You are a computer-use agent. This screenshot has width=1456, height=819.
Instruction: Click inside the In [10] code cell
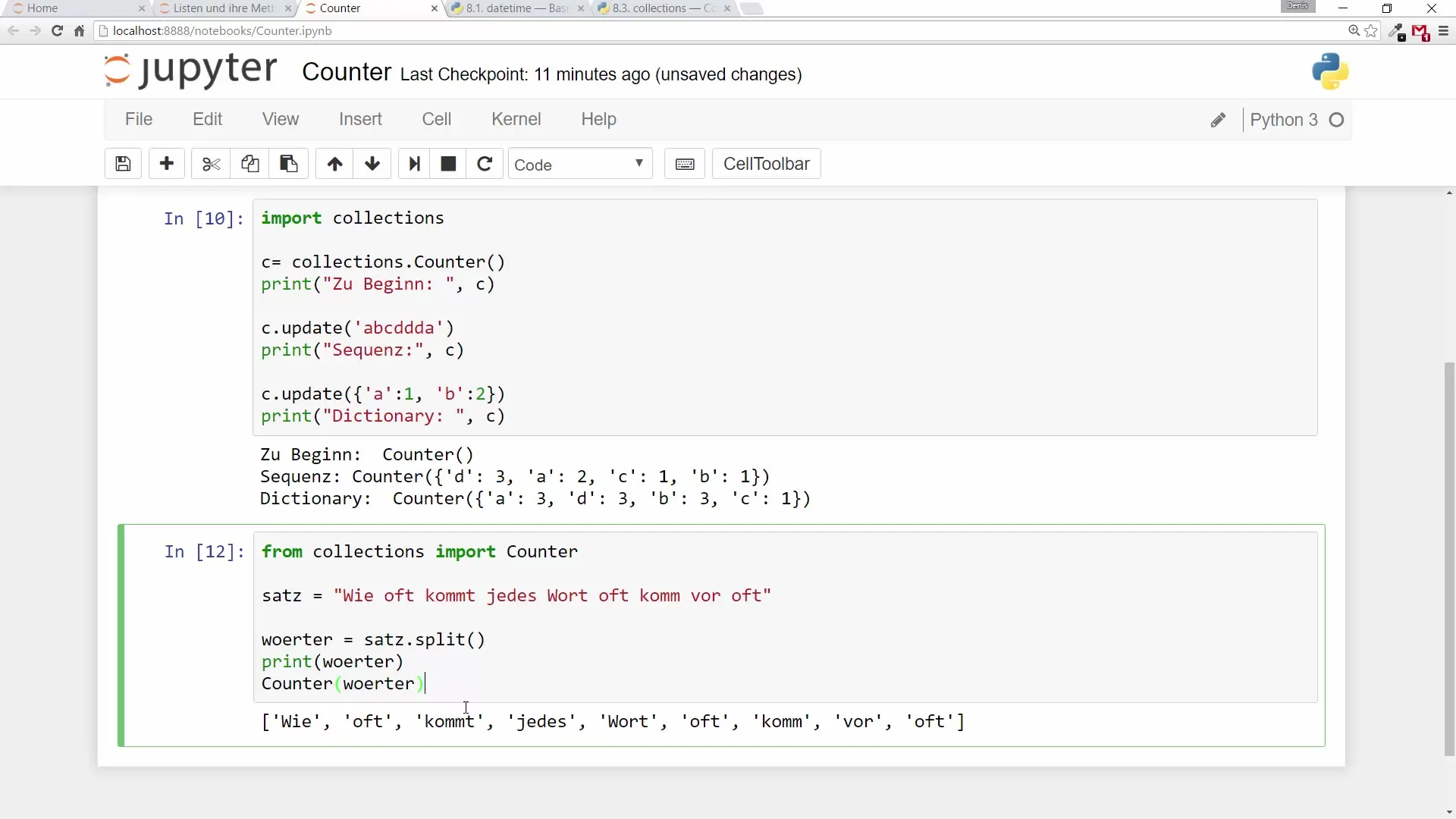tap(785, 317)
